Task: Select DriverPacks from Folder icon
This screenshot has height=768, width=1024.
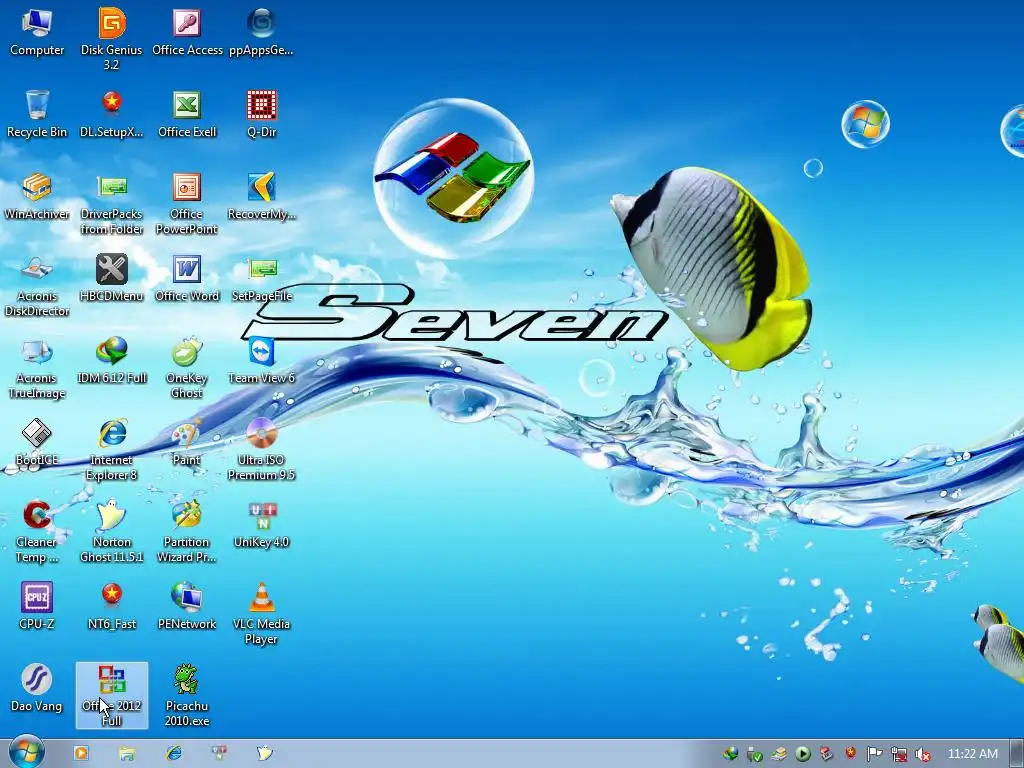Action: point(112,203)
